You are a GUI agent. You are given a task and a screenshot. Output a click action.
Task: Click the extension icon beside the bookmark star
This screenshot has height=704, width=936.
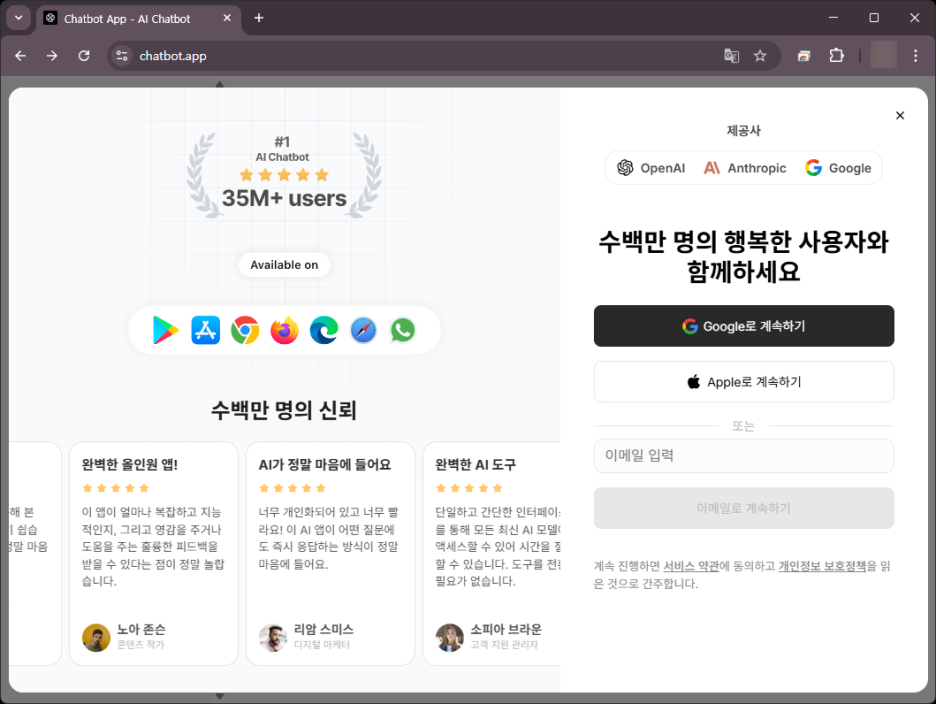pyautogui.click(x=804, y=56)
